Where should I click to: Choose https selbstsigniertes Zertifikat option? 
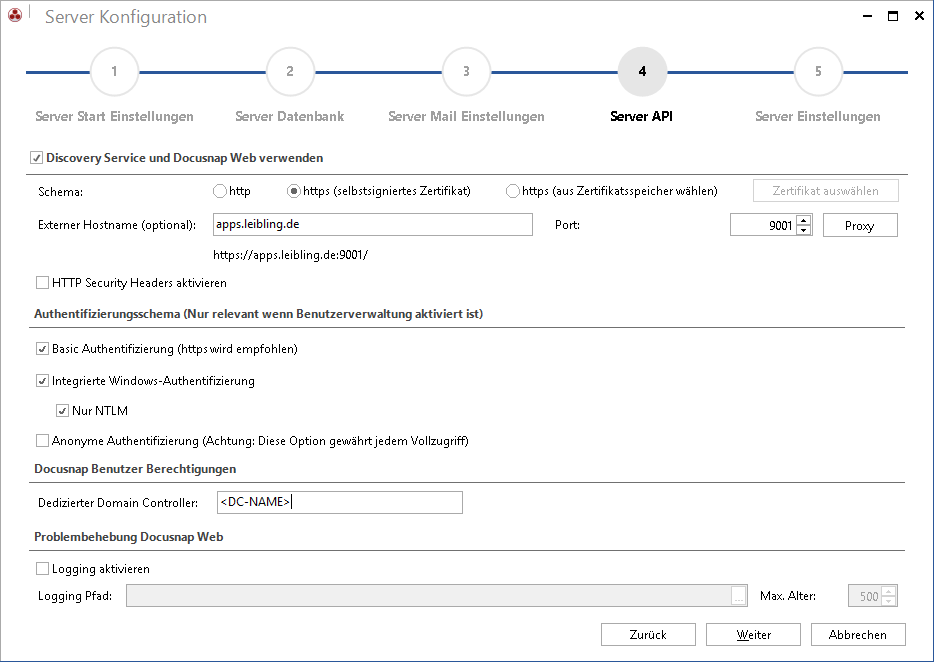294,191
